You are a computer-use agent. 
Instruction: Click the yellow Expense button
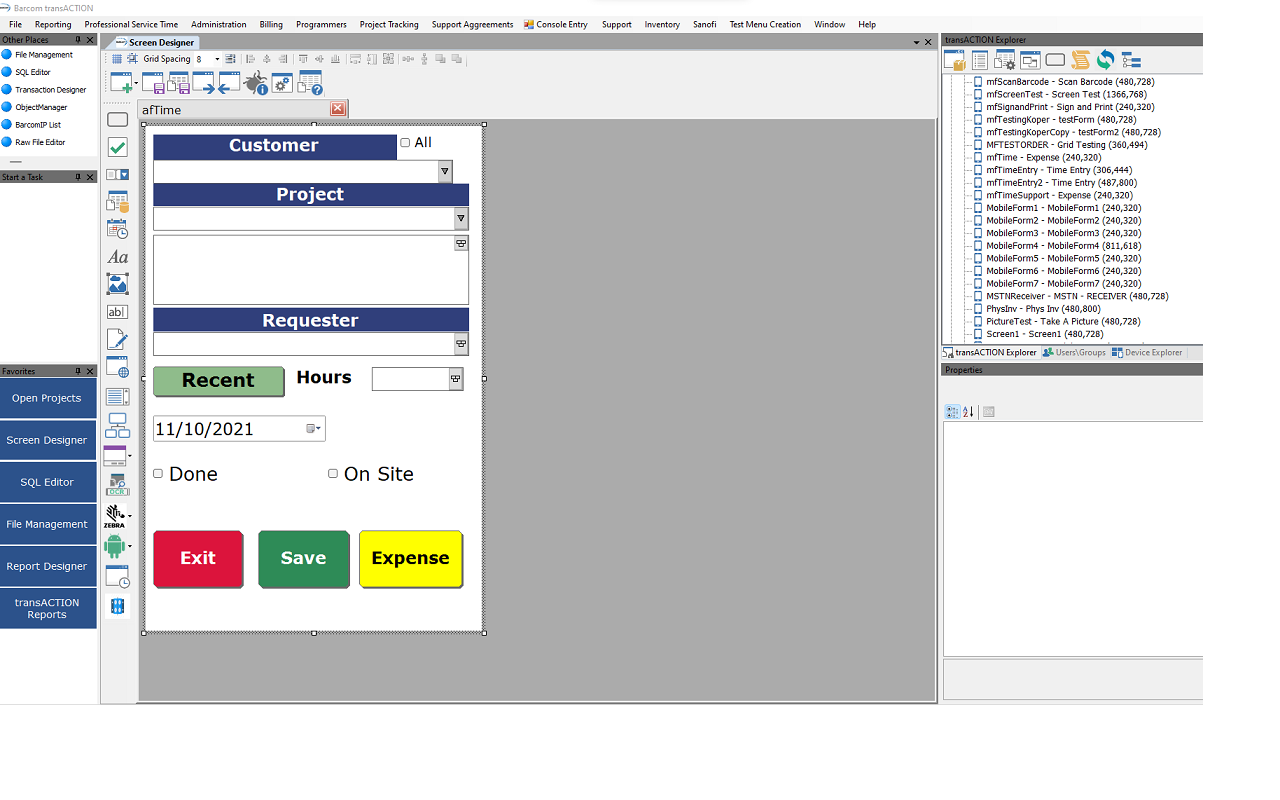(x=411, y=559)
